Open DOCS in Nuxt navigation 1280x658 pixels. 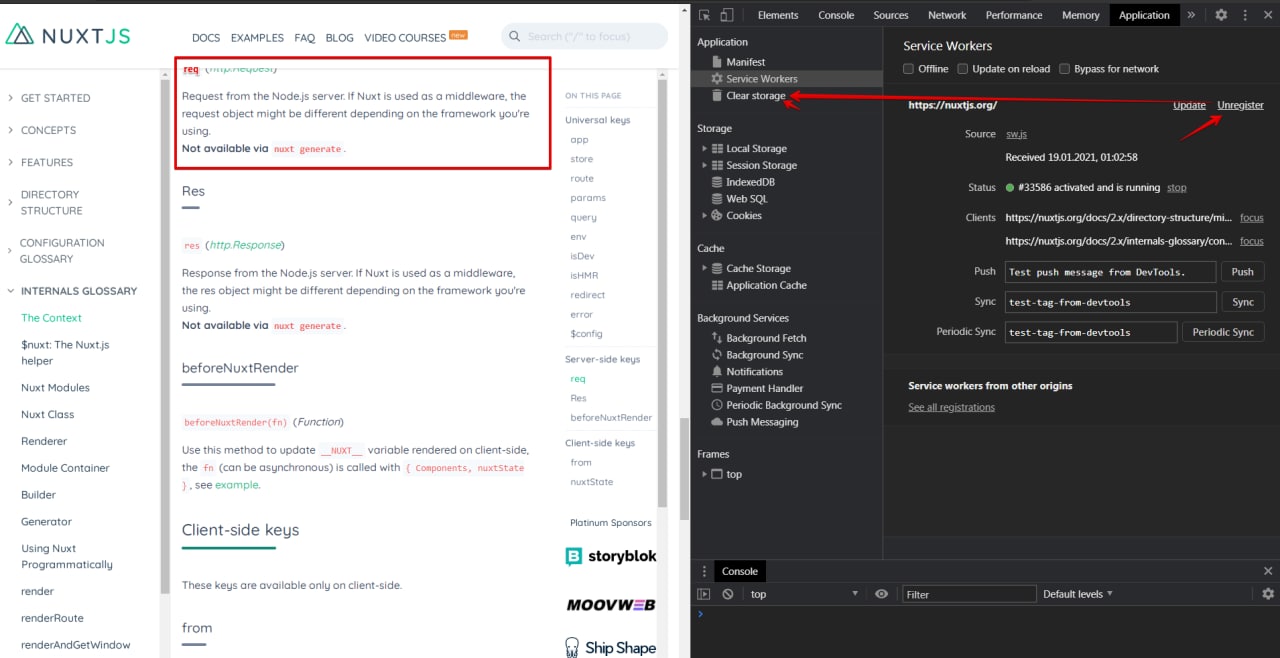206,38
